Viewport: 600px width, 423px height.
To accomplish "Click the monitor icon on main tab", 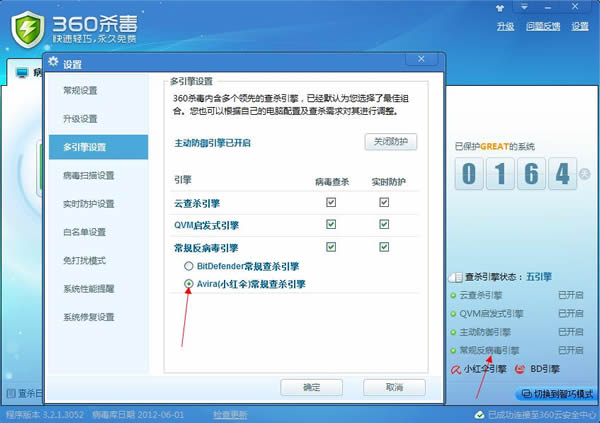I will (x=22, y=73).
